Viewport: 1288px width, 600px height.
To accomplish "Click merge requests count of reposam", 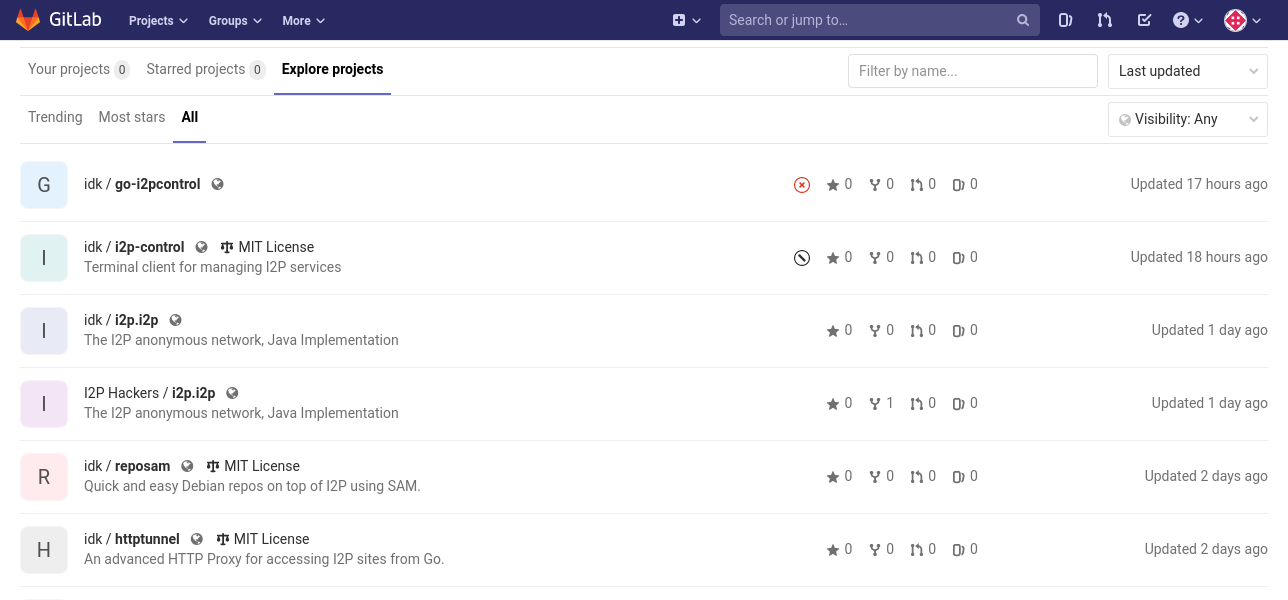I will tap(923, 476).
